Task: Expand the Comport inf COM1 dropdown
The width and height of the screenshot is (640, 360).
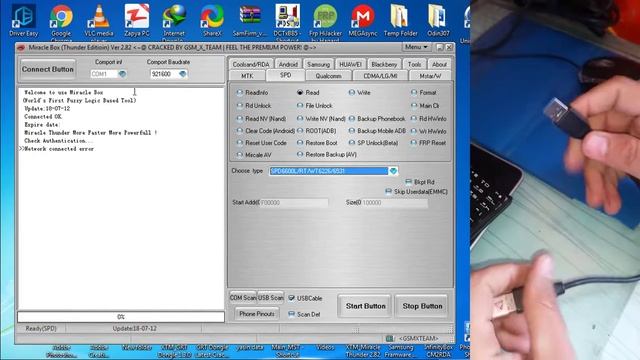Action: tap(122, 74)
